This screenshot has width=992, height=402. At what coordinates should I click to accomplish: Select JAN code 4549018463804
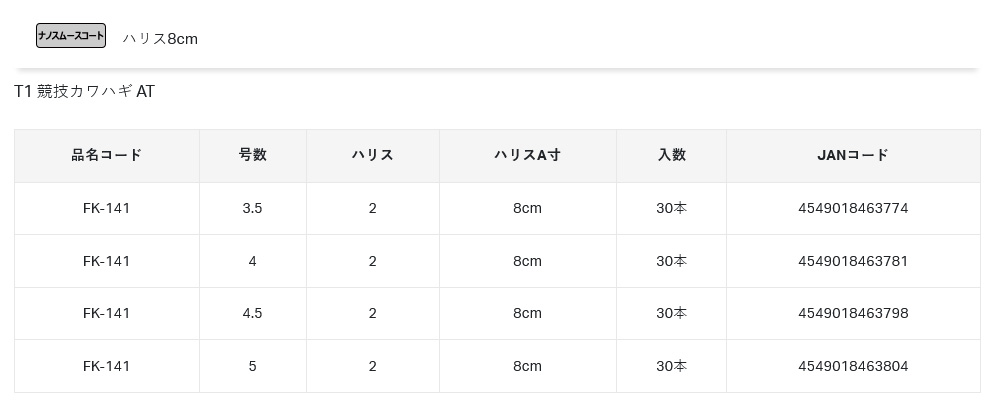[853, 366]
